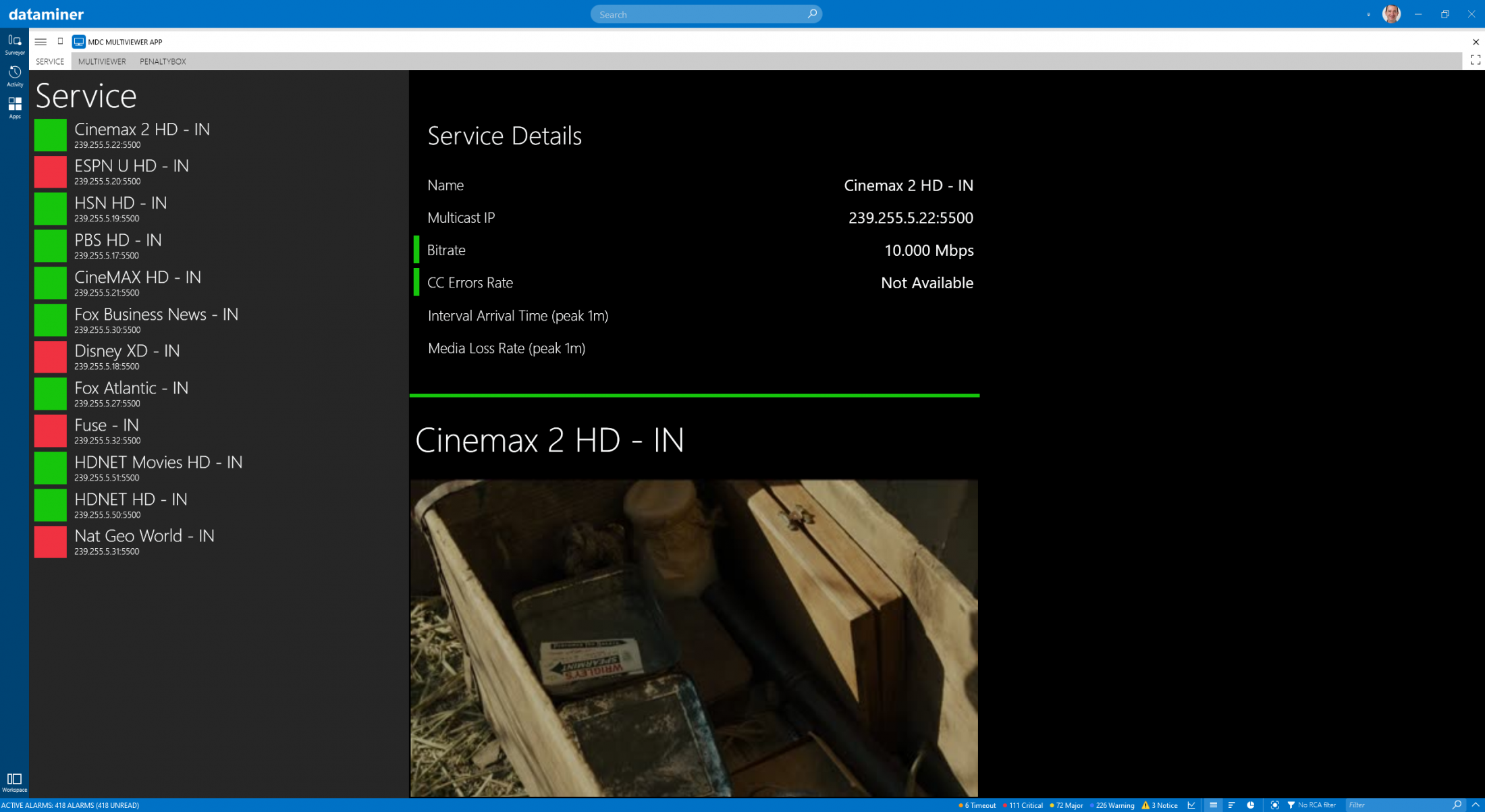This screenshot has width=1485, height=812.
Task: Open the Apps sidebar icon
Action: (x=14, y=108)
